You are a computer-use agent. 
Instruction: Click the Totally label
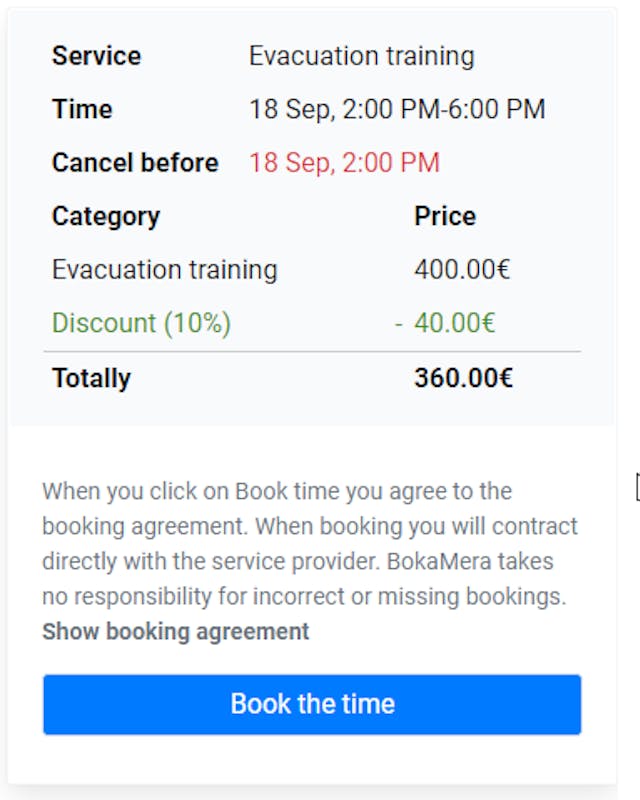91,378
